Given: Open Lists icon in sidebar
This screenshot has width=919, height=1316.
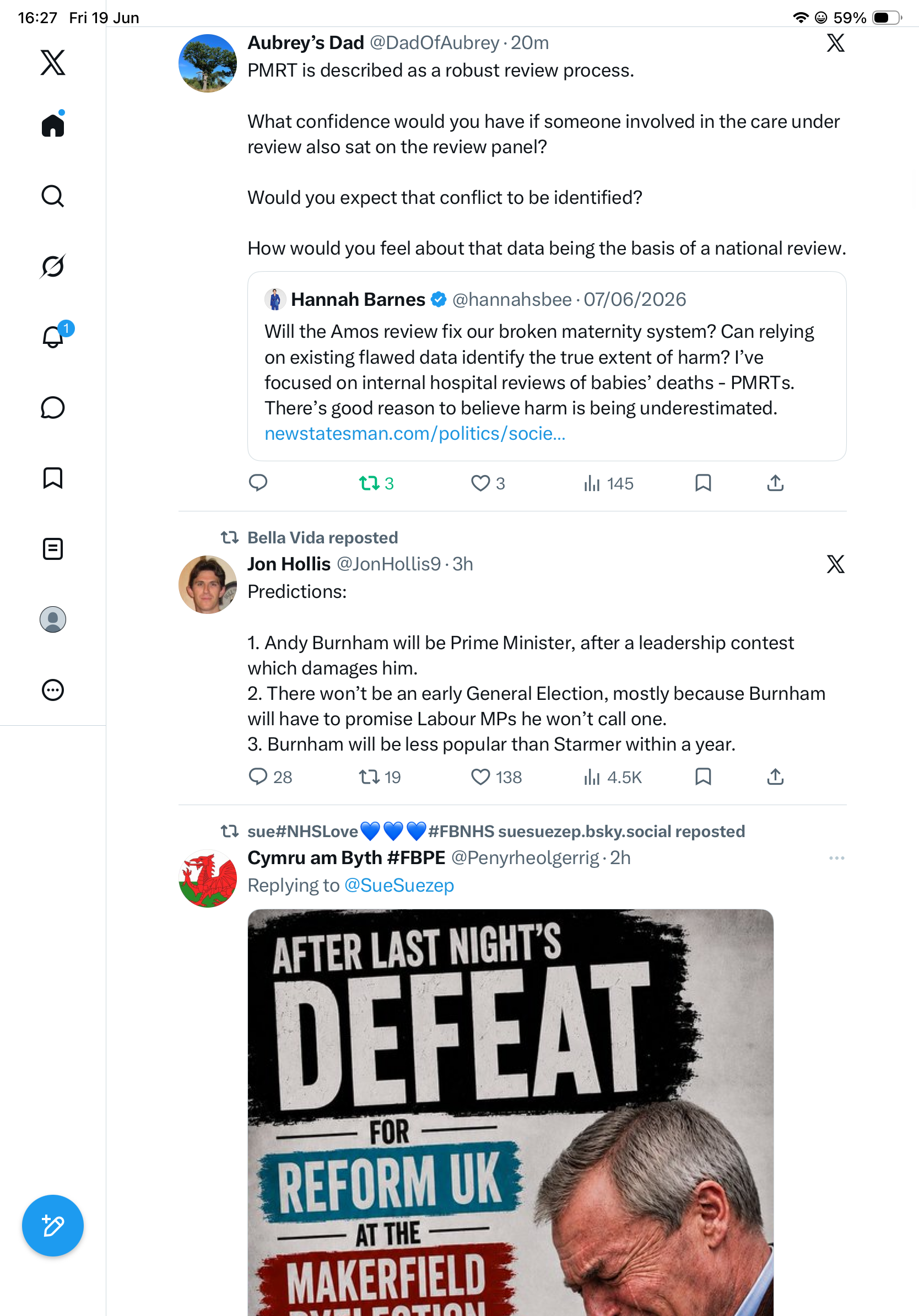Looking at the screenshot, I should click(53, 549).
